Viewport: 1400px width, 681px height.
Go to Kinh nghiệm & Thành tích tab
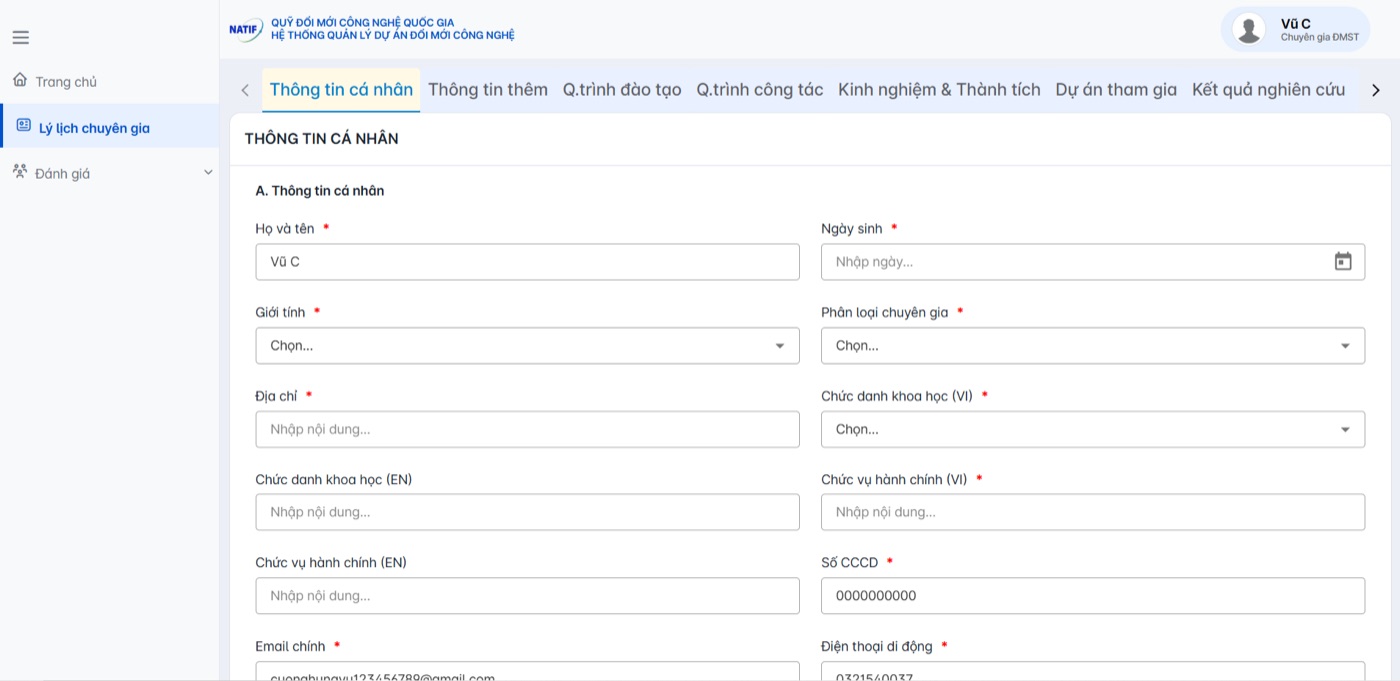coord(939,90)
